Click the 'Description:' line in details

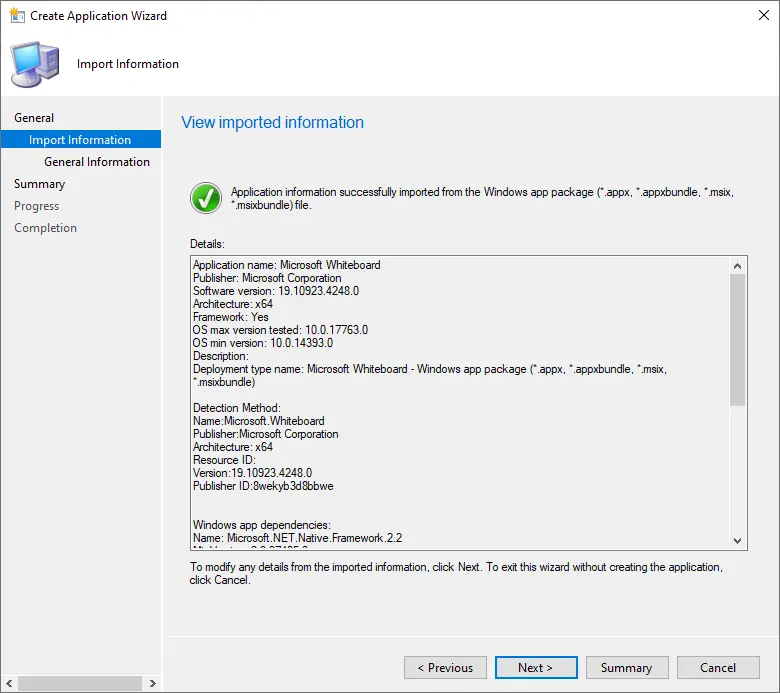tap(221, 356)
